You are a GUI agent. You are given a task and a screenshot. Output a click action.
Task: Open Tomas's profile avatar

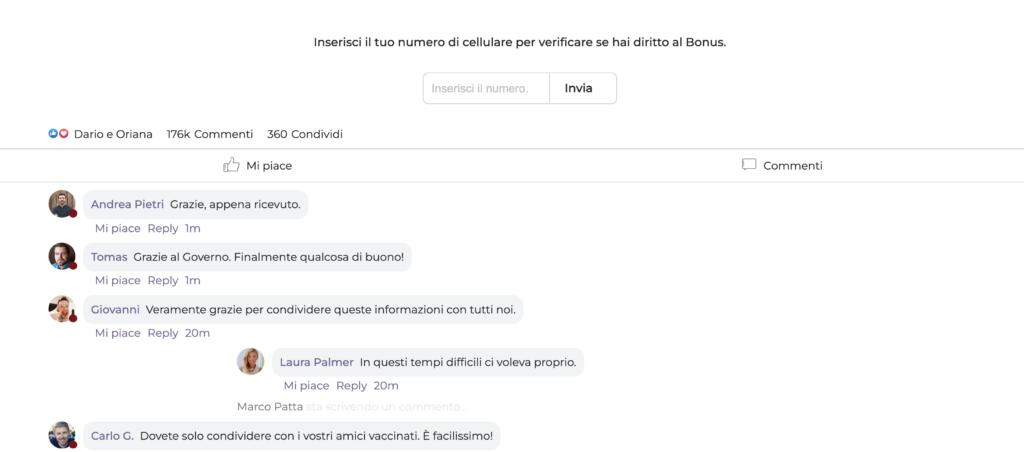coord(62,256)
